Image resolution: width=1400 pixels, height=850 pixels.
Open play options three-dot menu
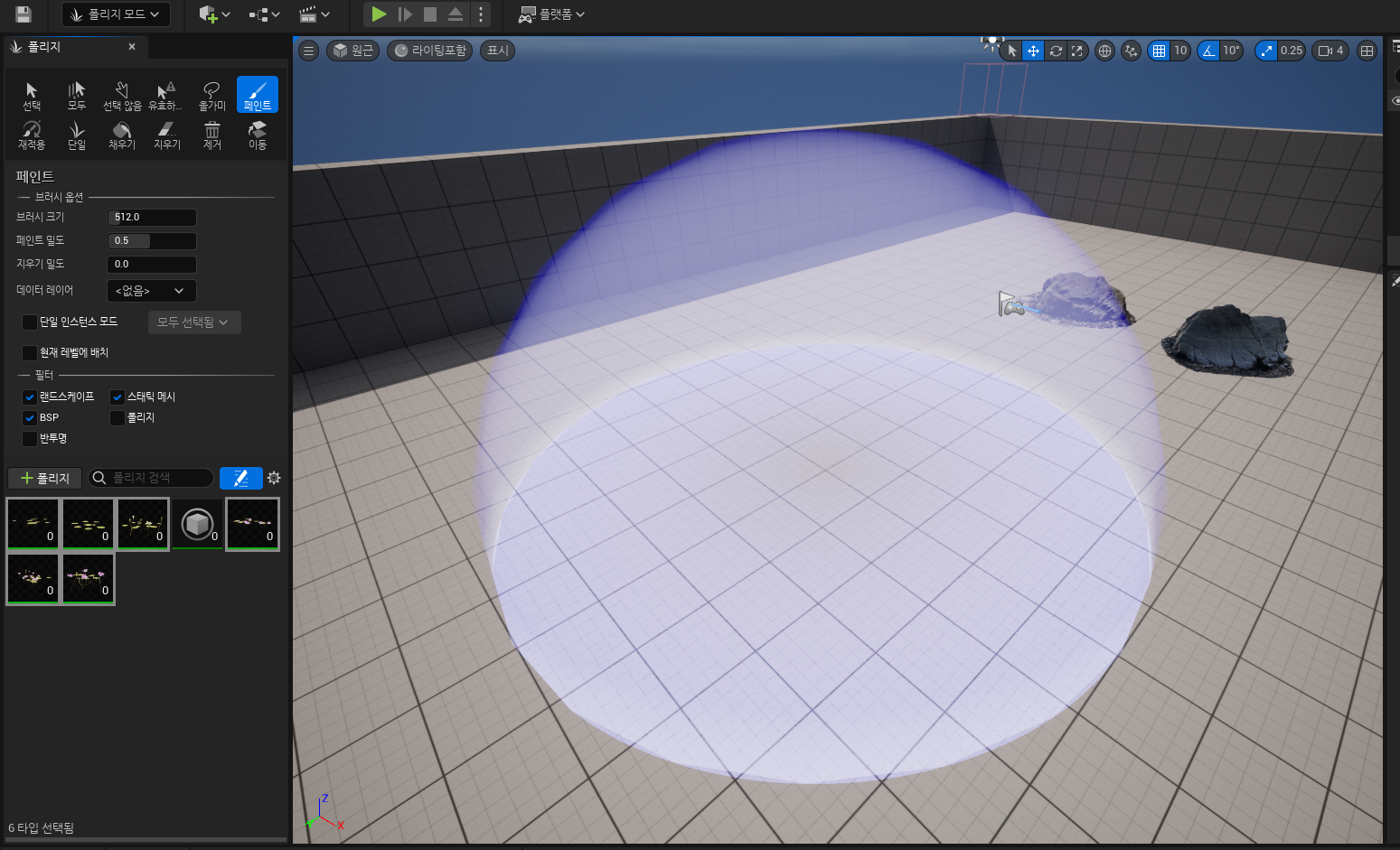pos(481,14)
